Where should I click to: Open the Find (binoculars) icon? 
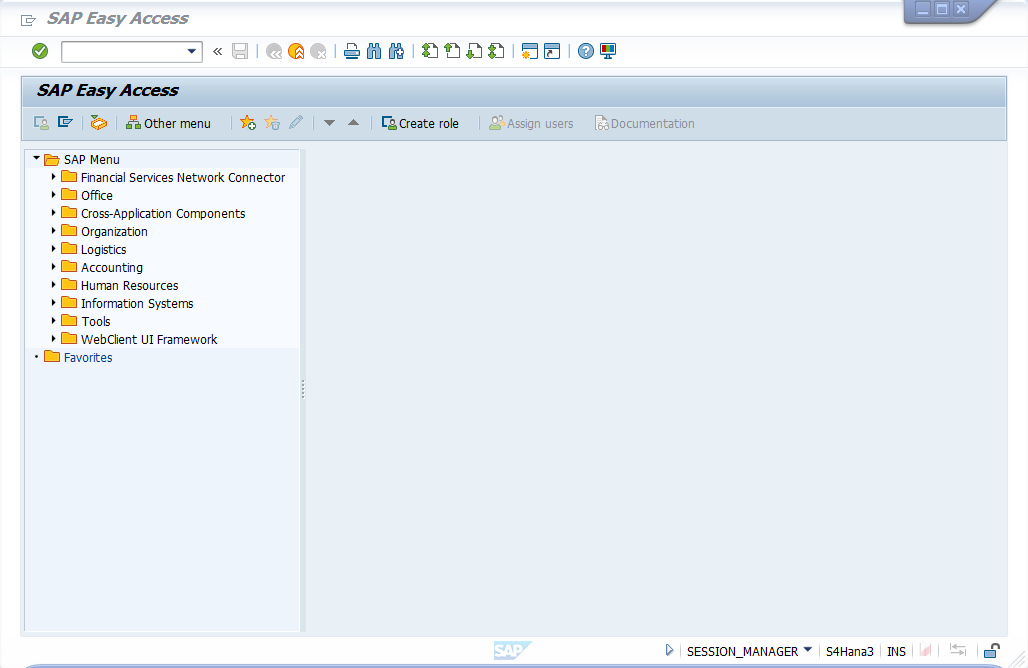[374, 50]
